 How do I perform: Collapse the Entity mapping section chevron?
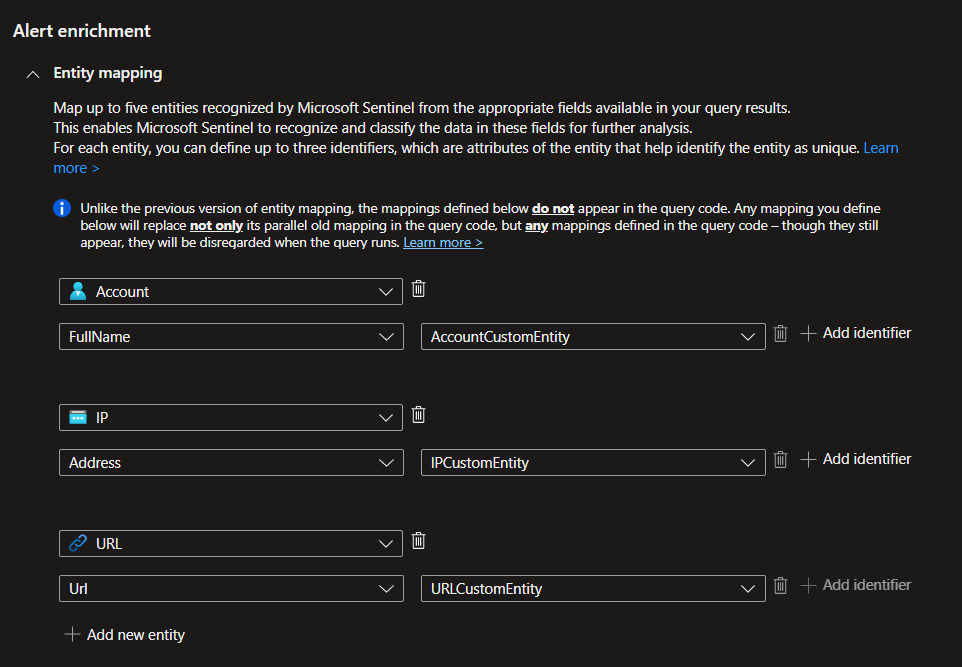[33, 74]
